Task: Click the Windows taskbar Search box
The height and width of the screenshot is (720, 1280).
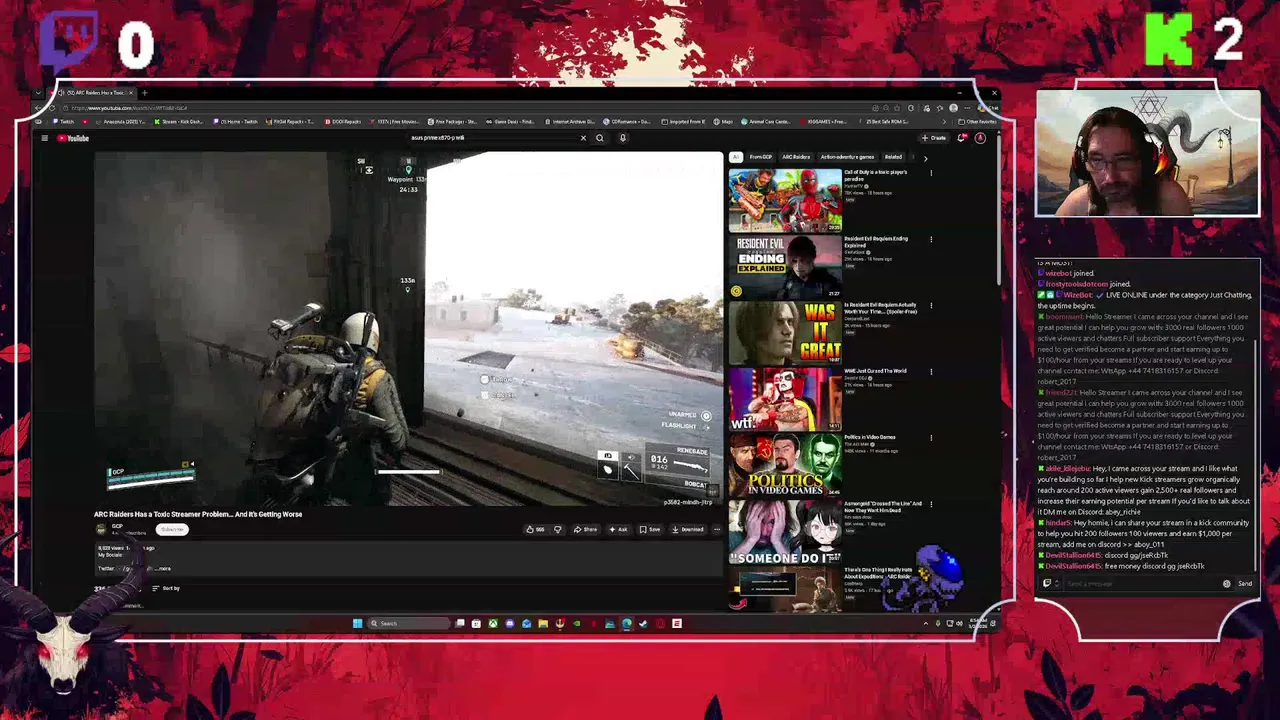Action: [407, 623]
